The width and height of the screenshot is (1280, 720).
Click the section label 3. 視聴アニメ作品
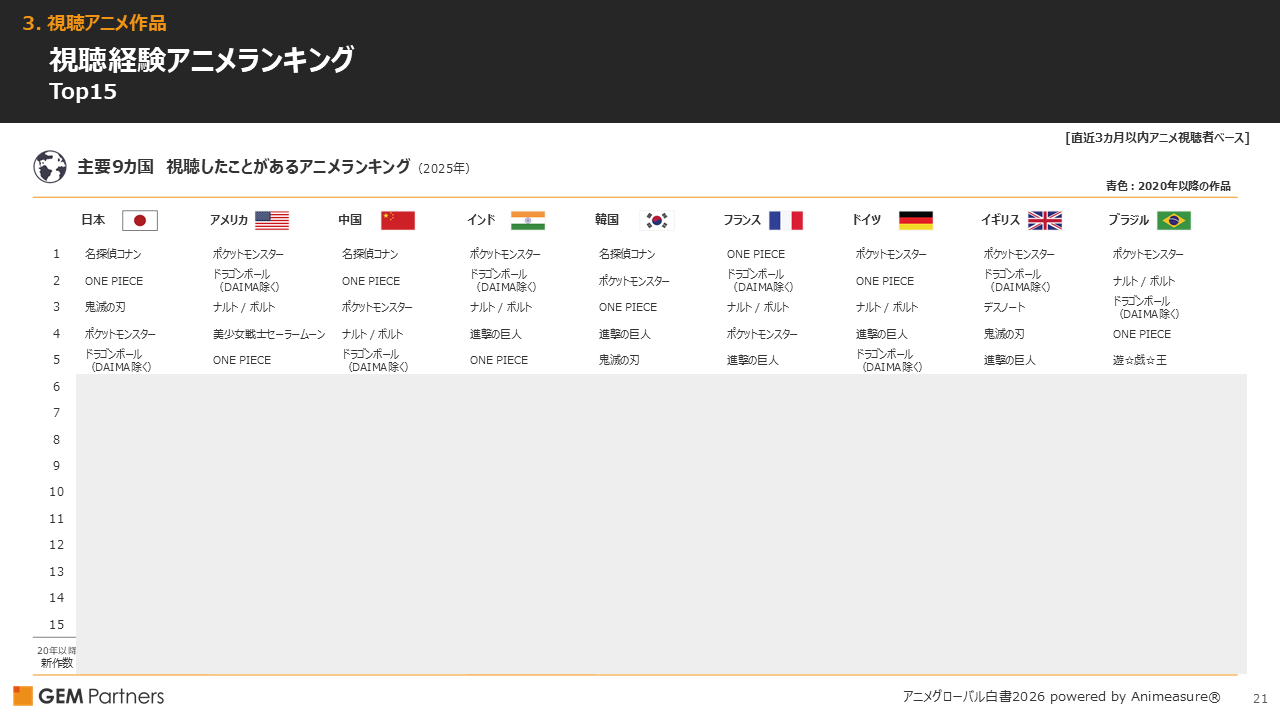[96, 22]
